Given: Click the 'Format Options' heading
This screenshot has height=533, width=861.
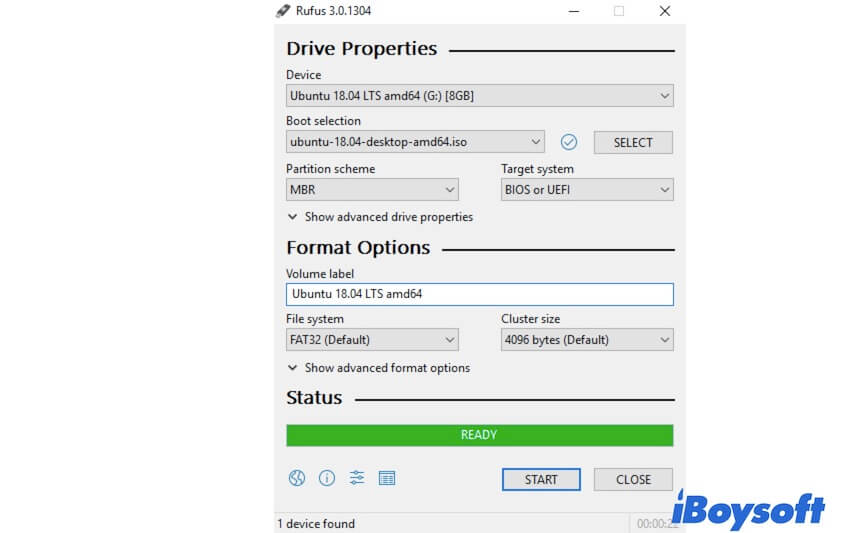Looking at the screenshot, I should point(358,248).
